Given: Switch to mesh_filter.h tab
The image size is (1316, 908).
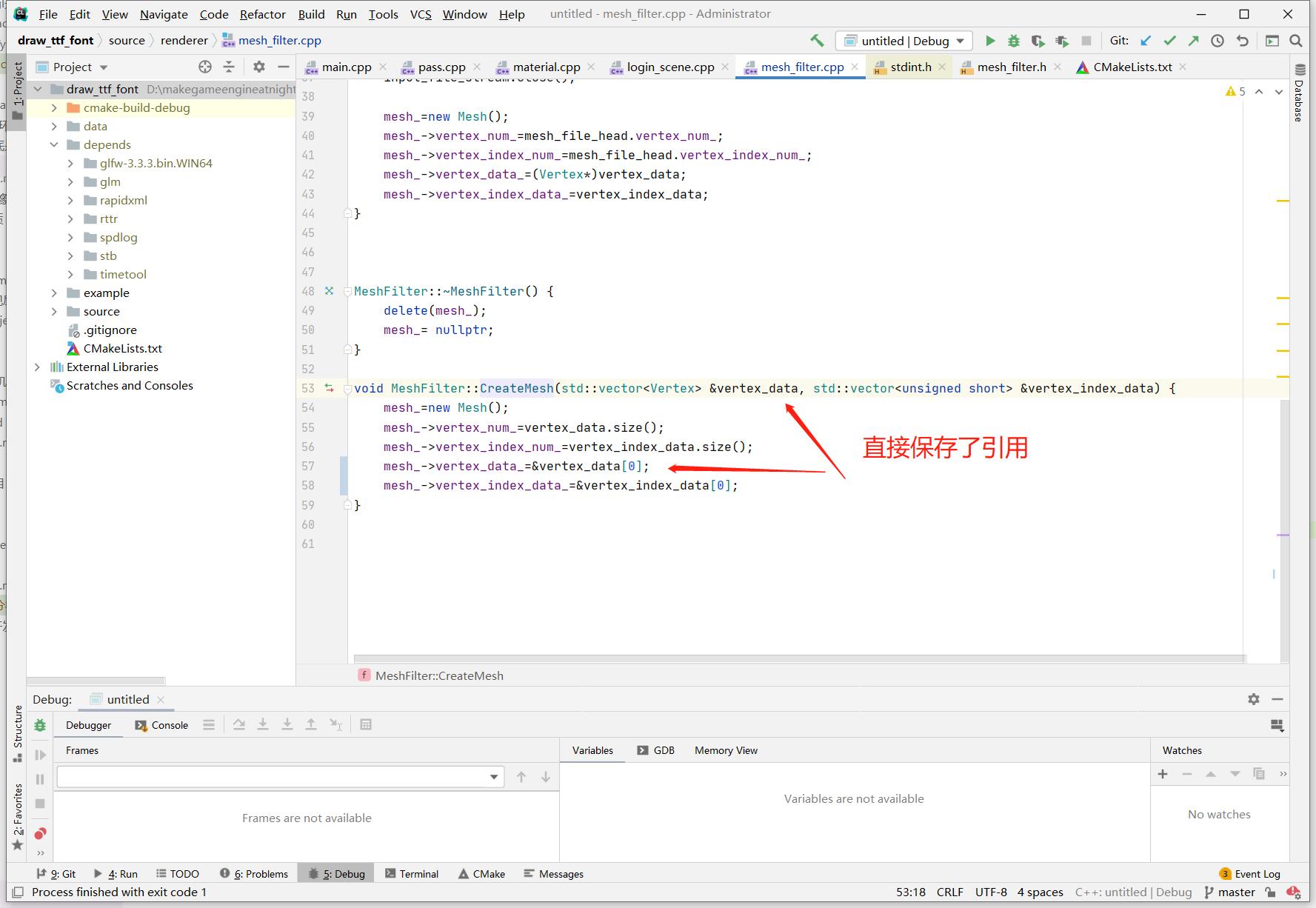Looking at the screenshot, I should click(1012, 67).
